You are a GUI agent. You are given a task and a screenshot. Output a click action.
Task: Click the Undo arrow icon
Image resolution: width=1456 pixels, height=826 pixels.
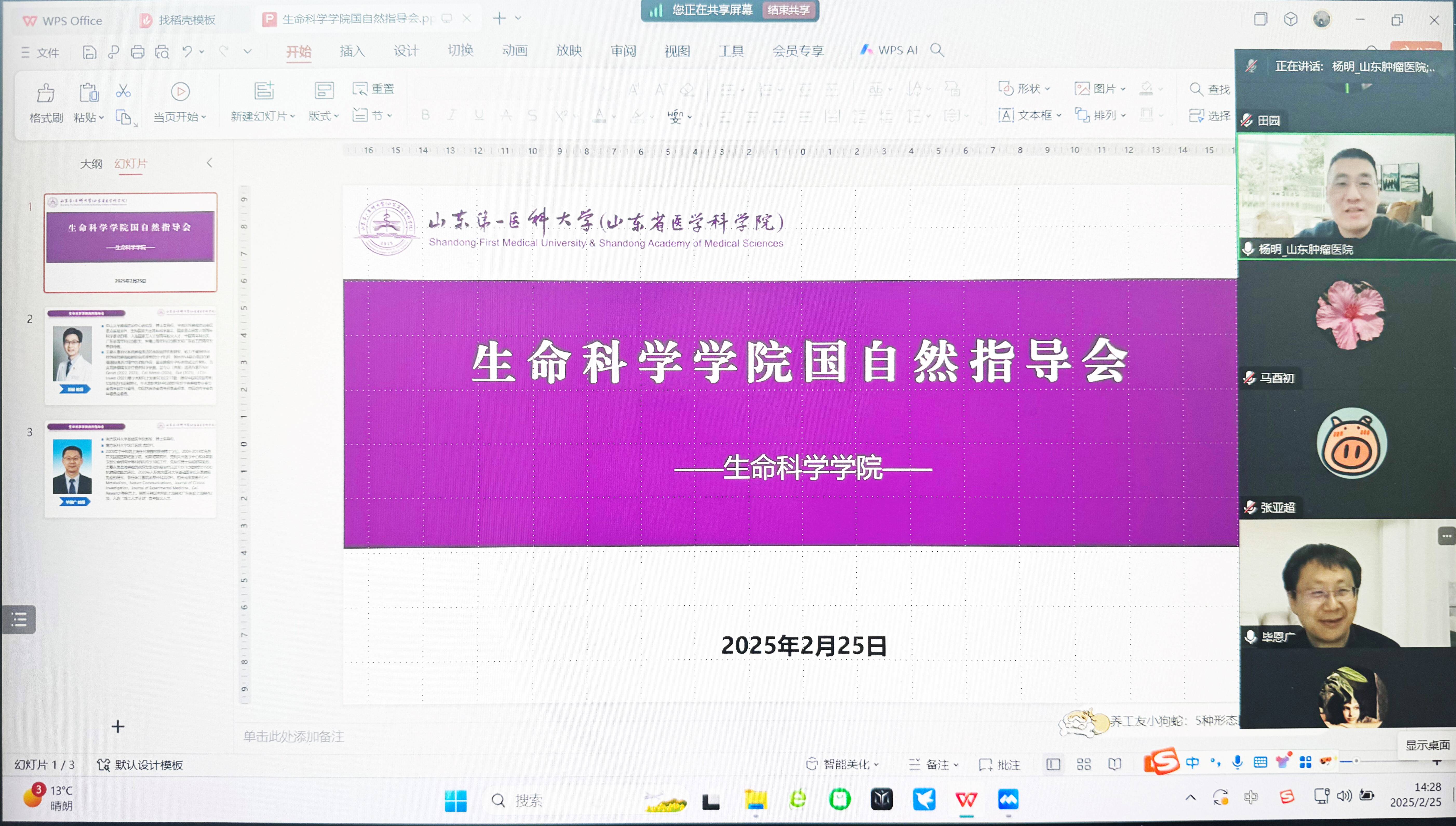pos(187,52)
